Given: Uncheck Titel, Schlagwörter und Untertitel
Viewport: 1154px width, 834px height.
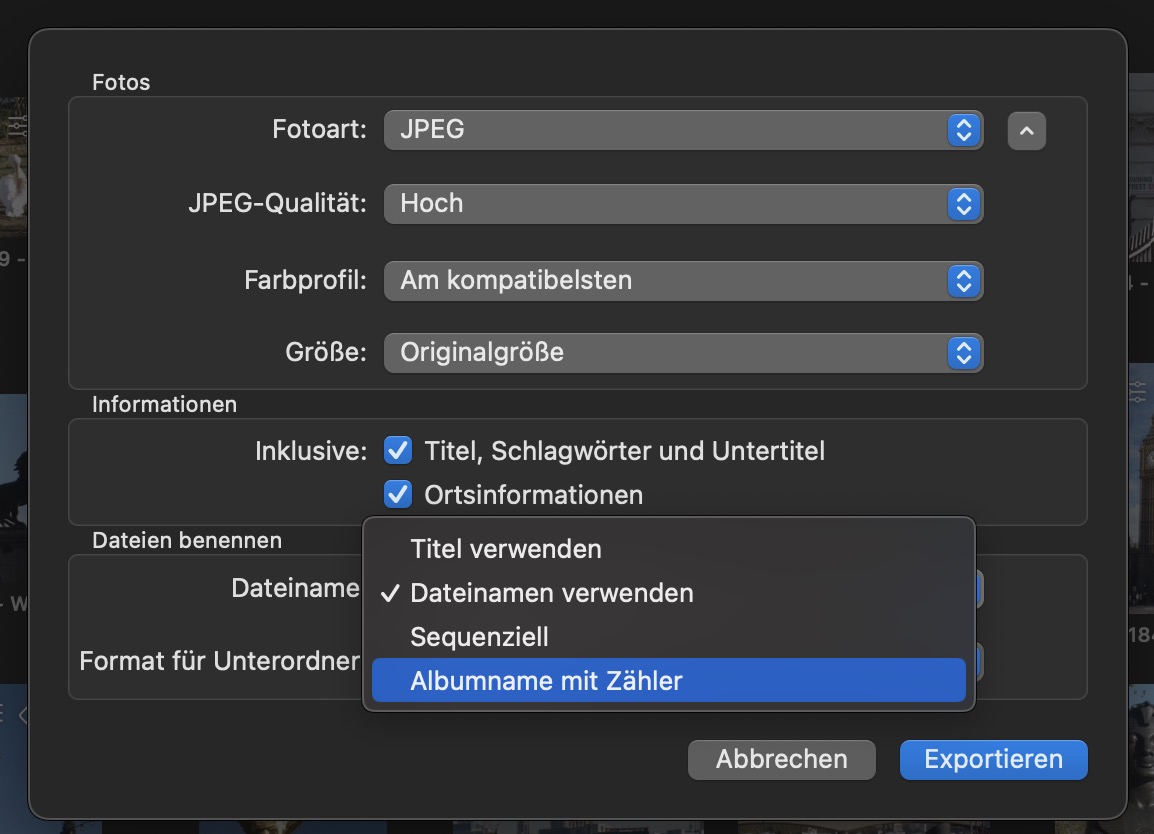Looking at the screenshot, I should (x=398, y=451).
